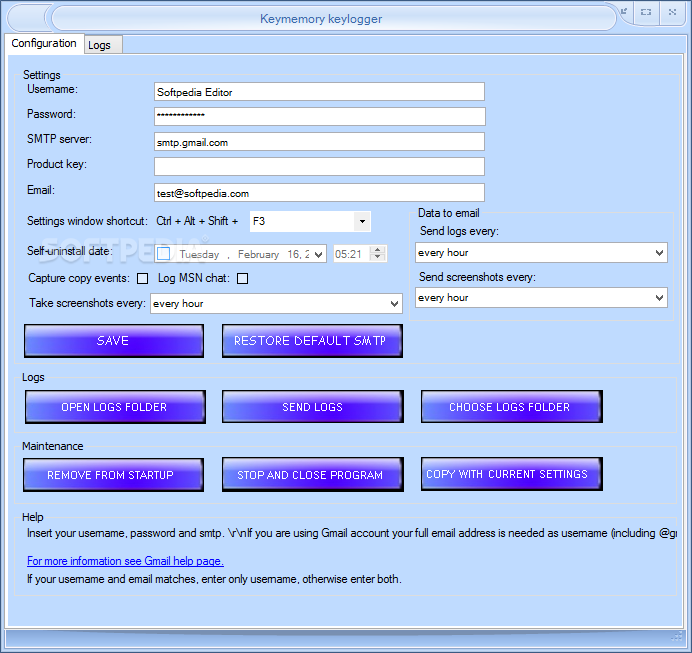Maximize the Keymemory keylogger window
The height and width of the screenshot is (653, 692).
pyautogui.click(x=646, y=12)
